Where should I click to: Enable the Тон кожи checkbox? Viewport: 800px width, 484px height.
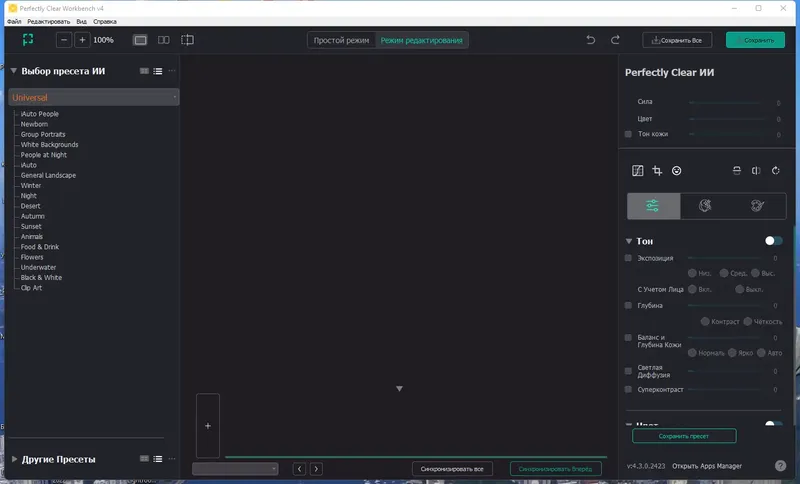(x=628, y=134)
